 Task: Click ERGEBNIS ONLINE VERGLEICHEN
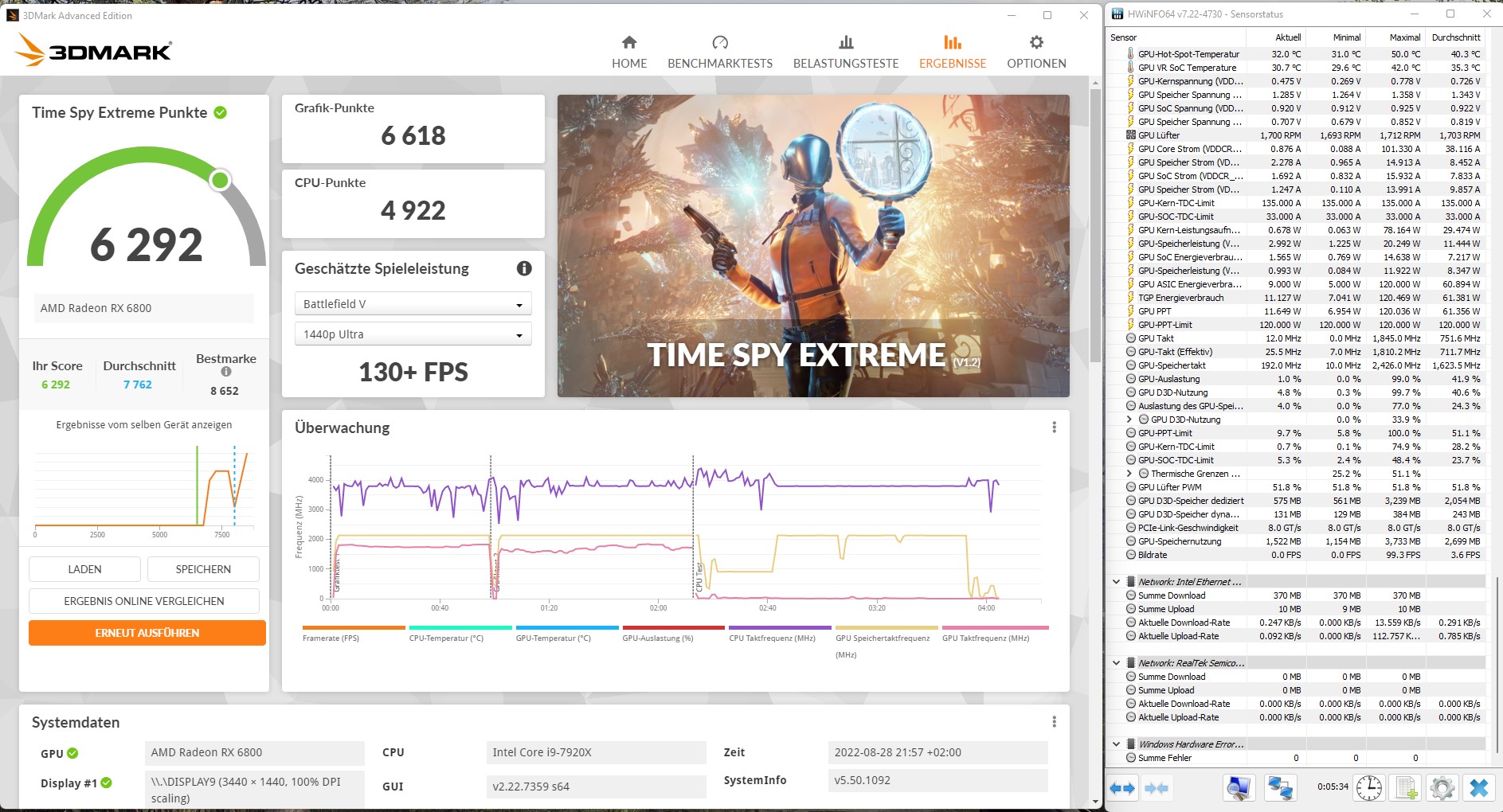(x=144, y=601)
